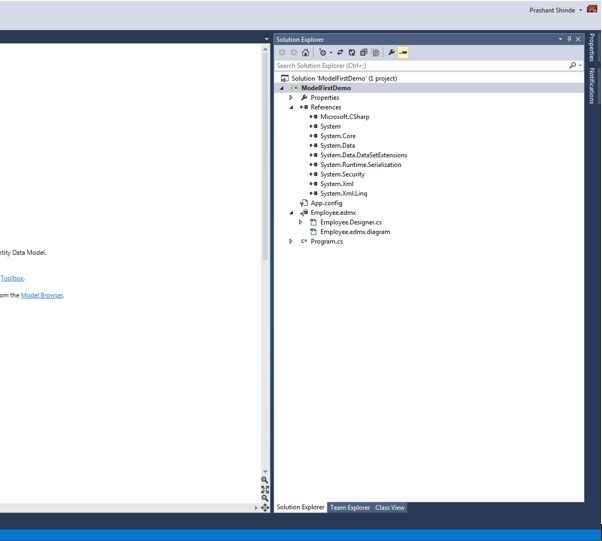The image size is (602, 541).
Task: Select the Solution 'ModelFirstDemo' node
Action: pos(344,78)
